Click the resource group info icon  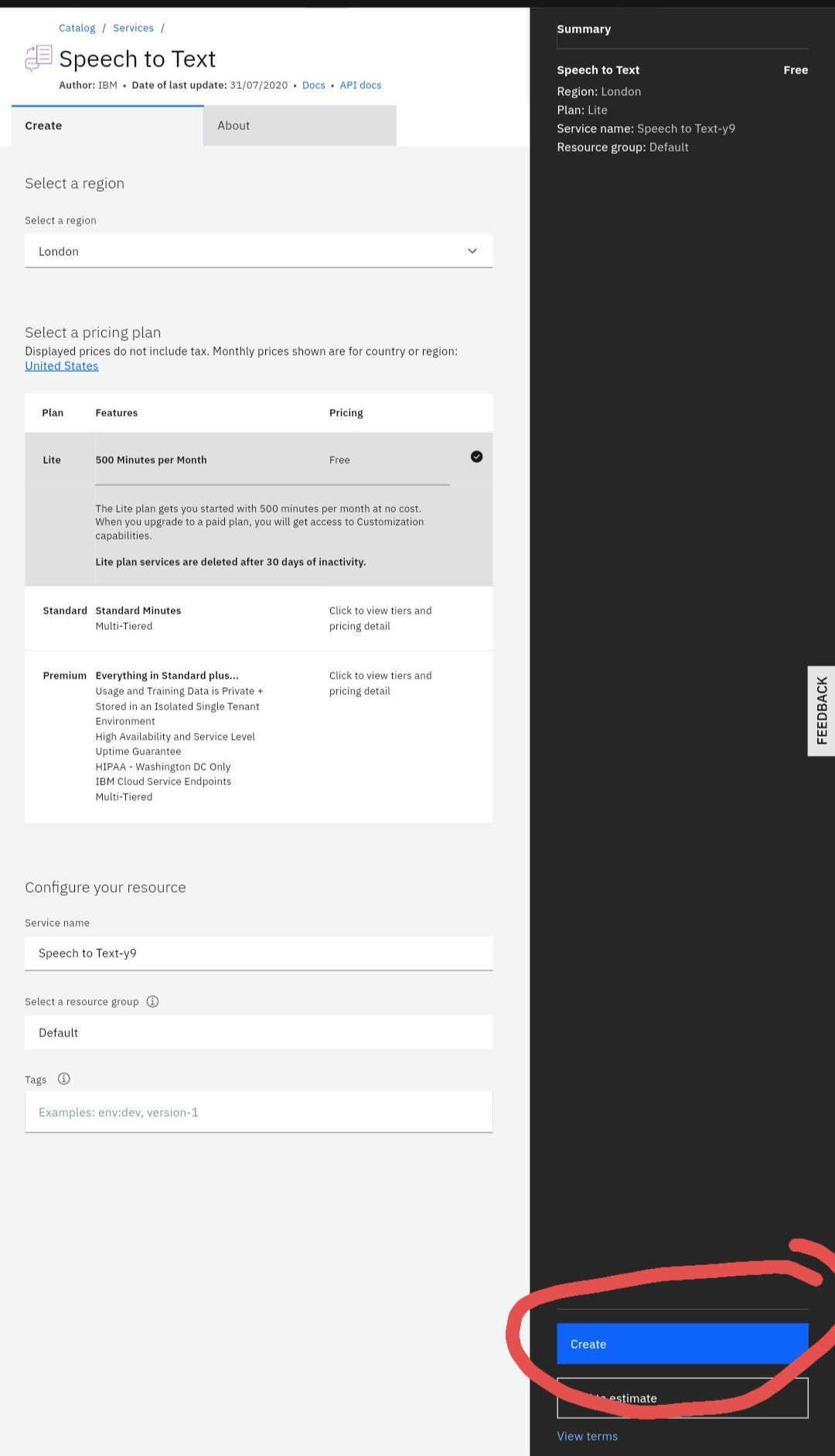point(152,1002)
